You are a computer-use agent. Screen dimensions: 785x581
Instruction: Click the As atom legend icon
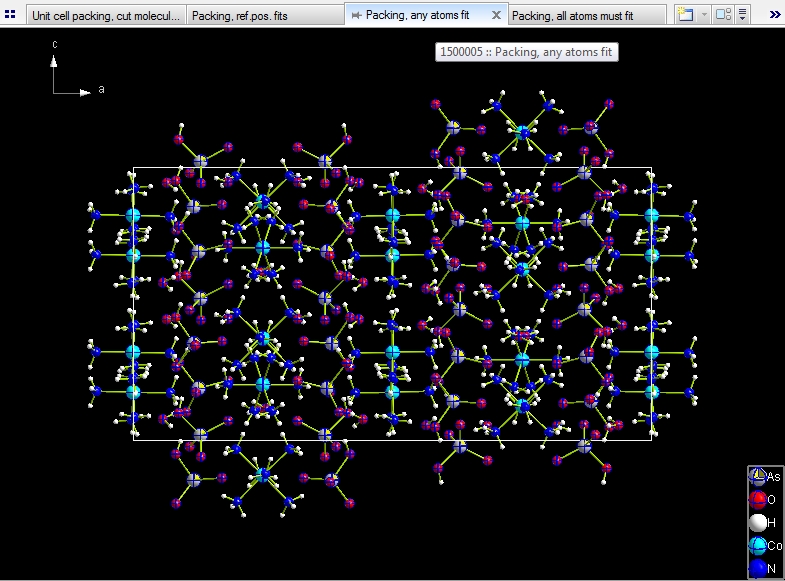tap(758, 477)
